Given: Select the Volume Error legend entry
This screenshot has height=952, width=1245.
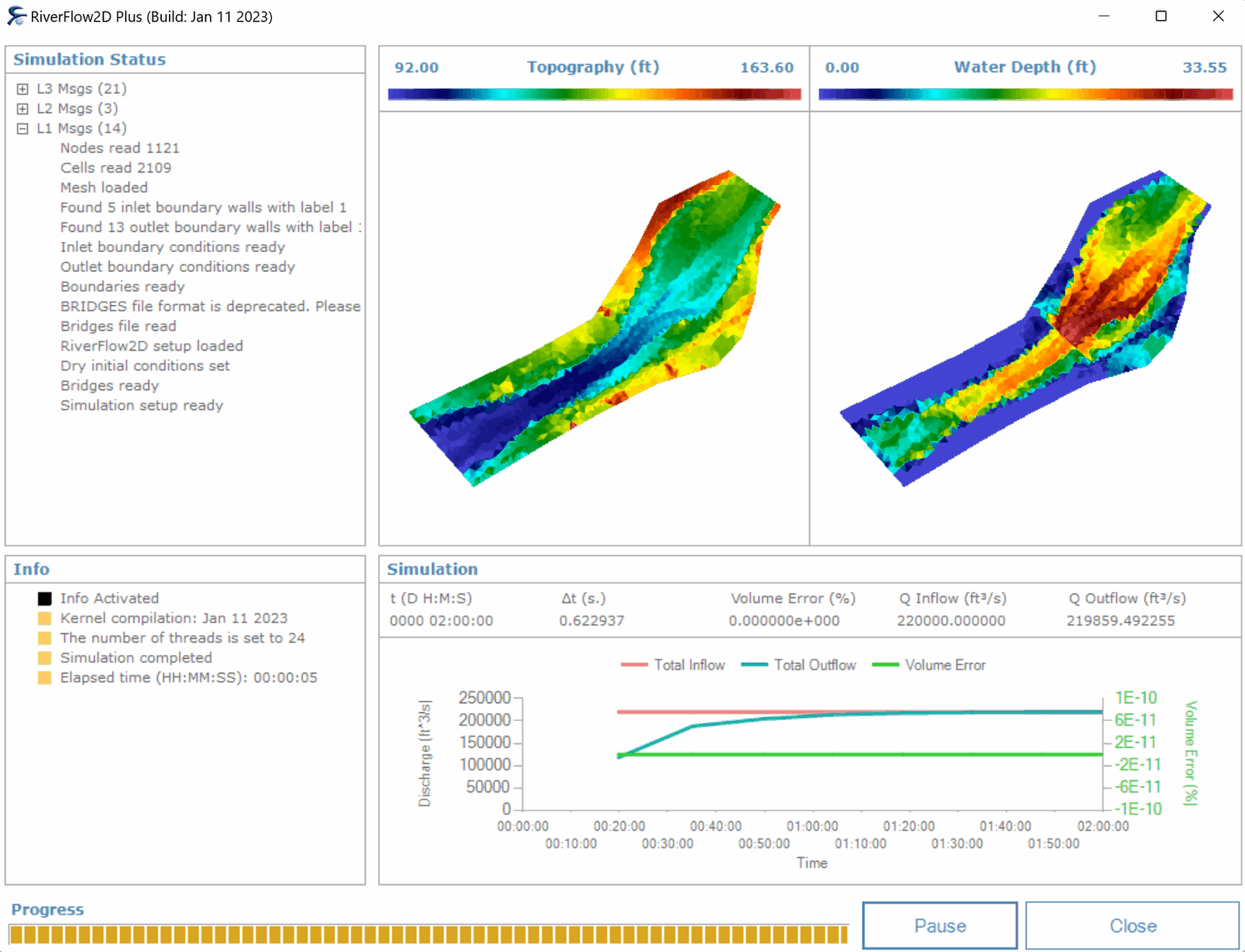Looking at the screenshot, I should point(930,665).
